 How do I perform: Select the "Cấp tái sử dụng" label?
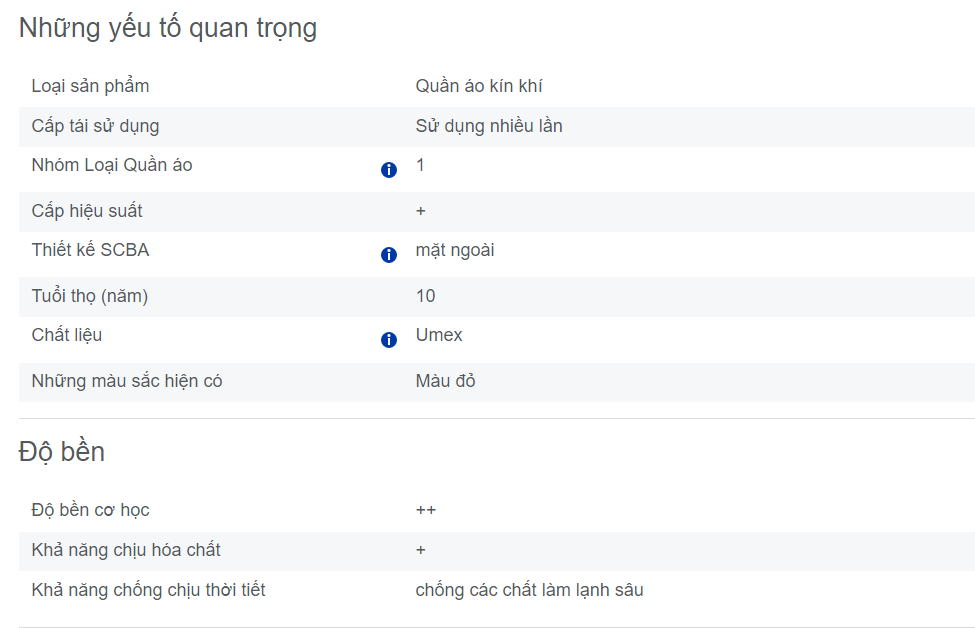point(95,126)
